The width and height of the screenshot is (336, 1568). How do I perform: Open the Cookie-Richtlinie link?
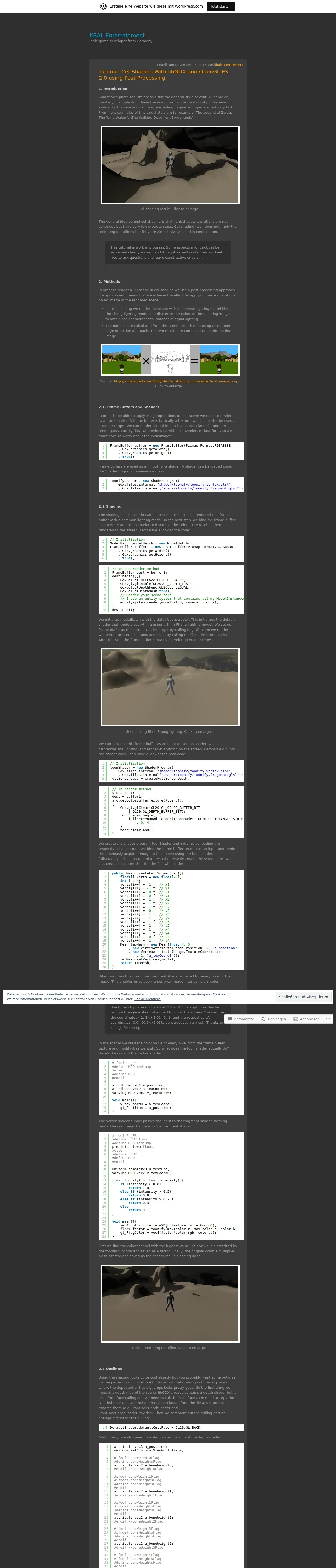(x=148, y=999)
